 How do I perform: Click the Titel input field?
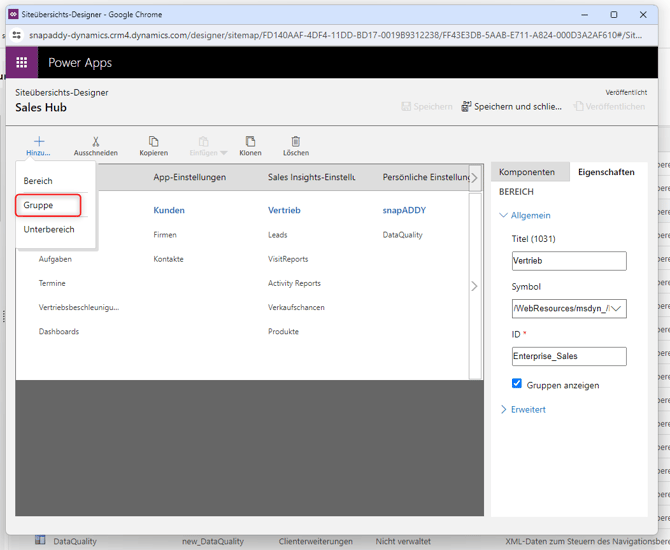(x=568, y=261)
